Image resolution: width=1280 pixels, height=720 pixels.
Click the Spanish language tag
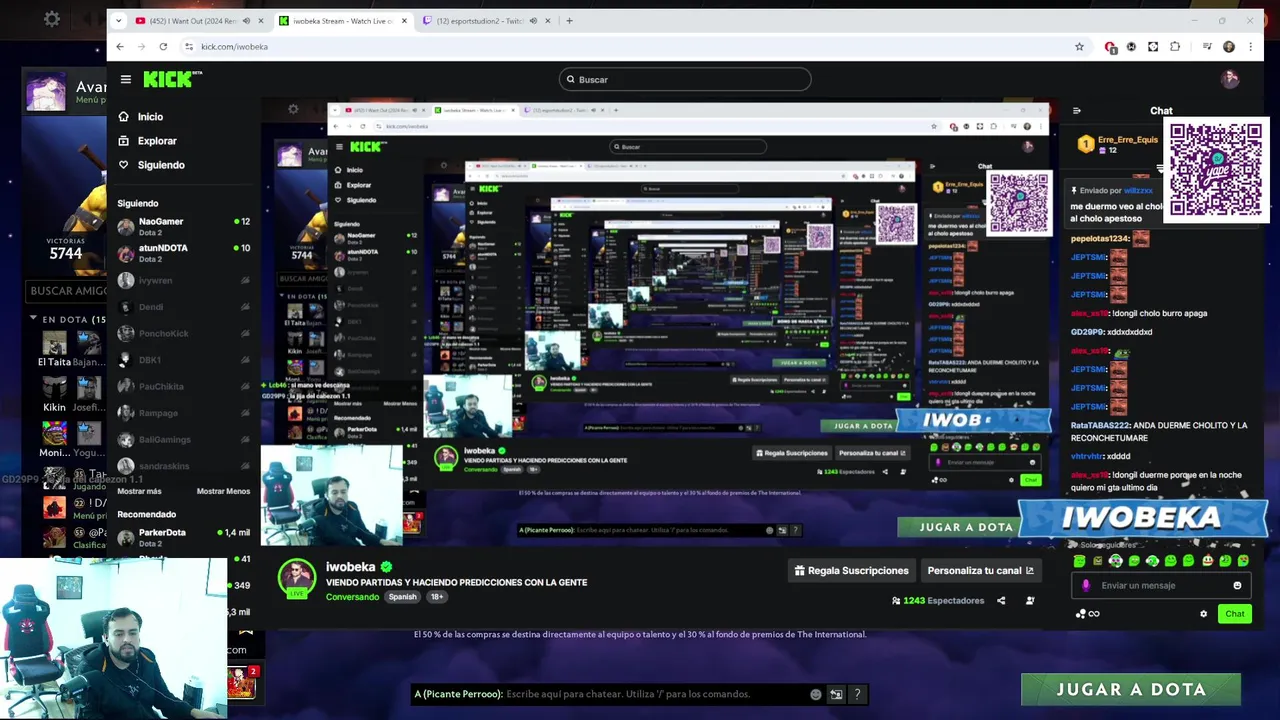click(402, 597)
